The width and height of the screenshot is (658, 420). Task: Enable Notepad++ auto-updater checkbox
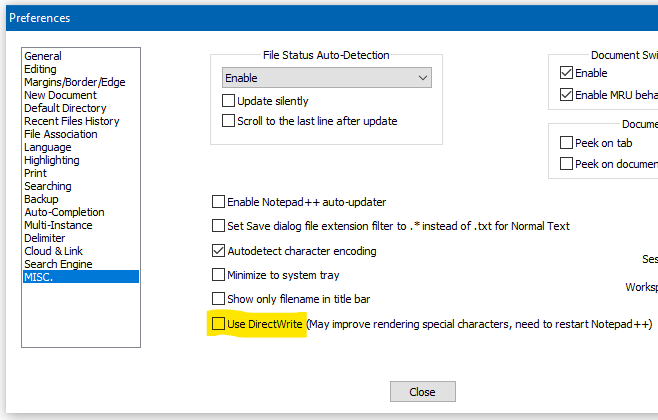[218, 202]
